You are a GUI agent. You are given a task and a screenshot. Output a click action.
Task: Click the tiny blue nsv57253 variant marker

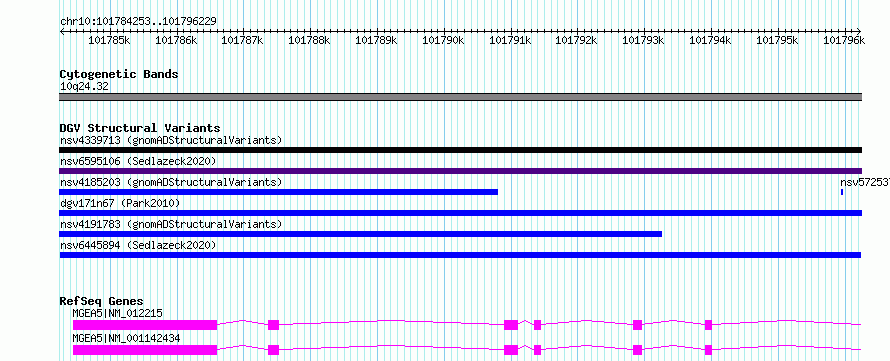842,192
